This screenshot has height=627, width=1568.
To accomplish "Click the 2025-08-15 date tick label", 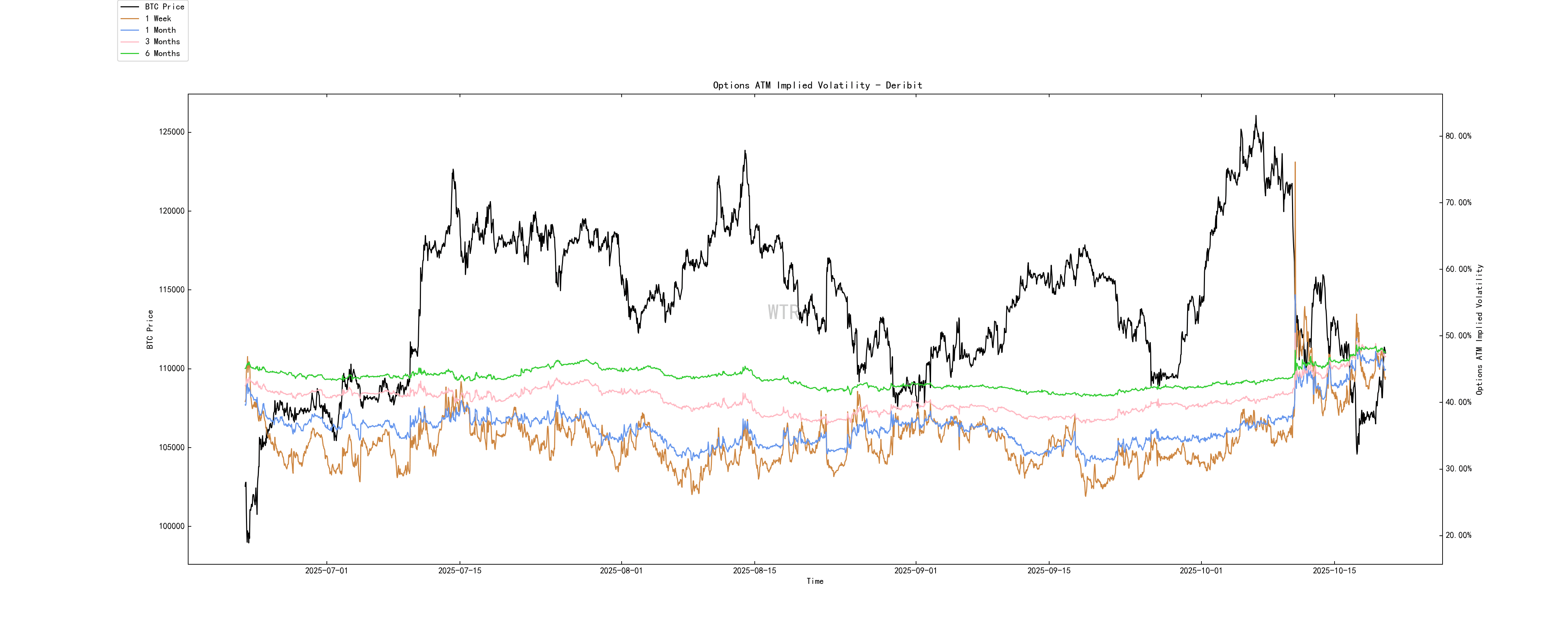I will (x=754, y=570).
